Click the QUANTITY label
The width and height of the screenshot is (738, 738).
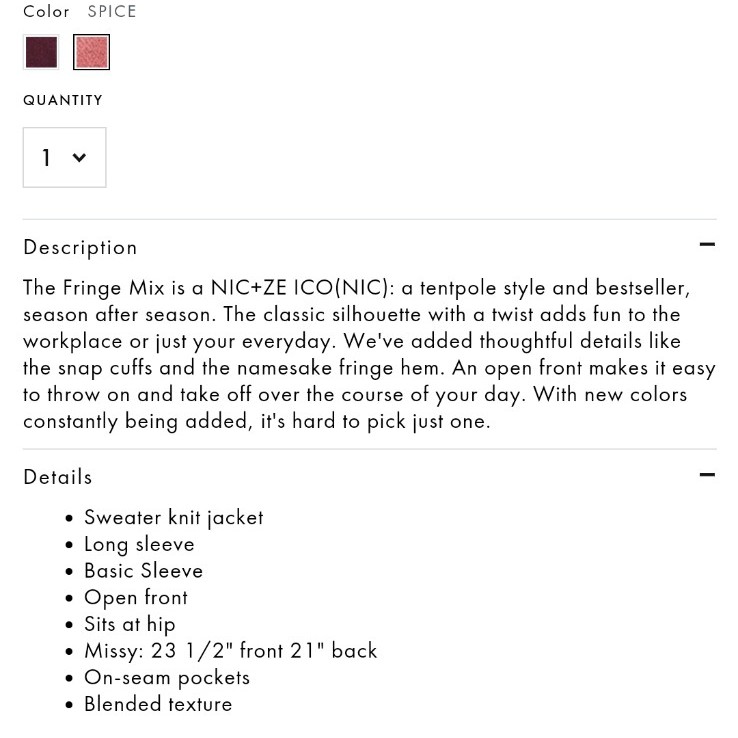click(x=63, y=100)
